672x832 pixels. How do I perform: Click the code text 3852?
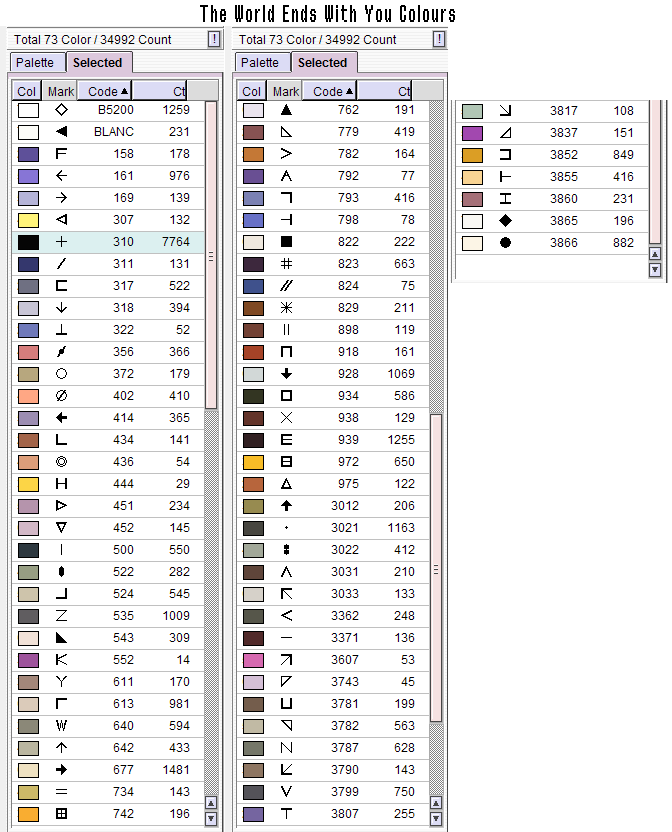[564, 155]
